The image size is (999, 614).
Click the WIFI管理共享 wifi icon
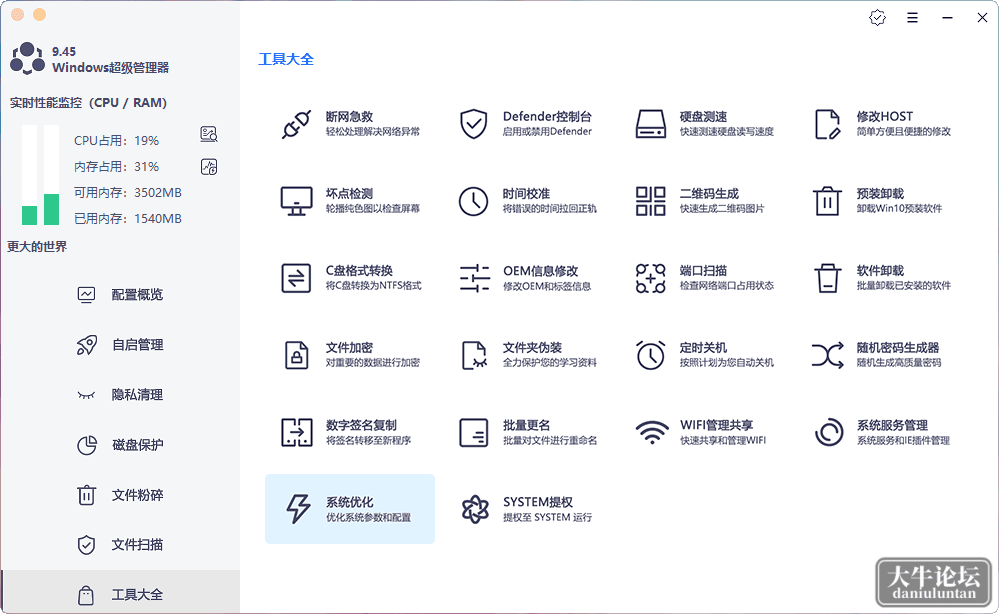point(652,432)
